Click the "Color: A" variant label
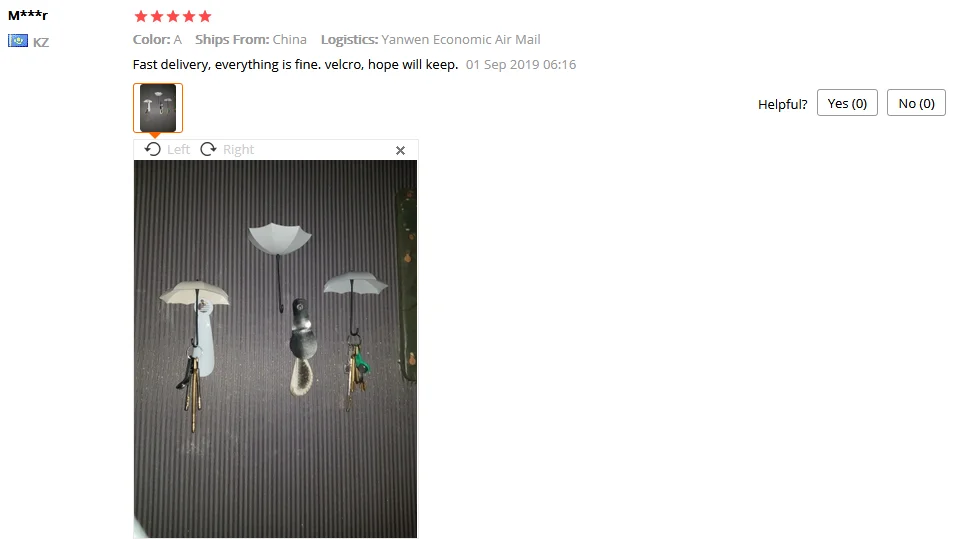The image size is (953, 539). (x=157, y=39)
